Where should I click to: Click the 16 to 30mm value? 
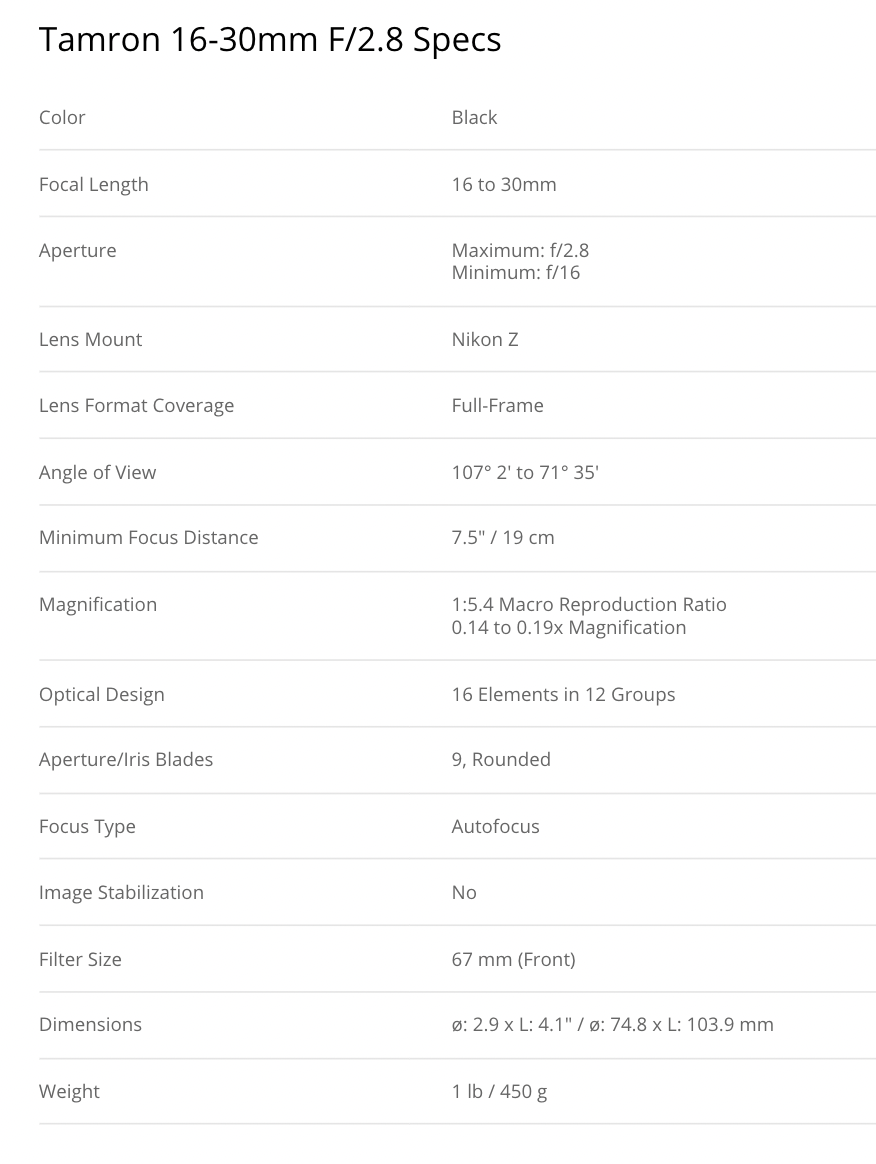pos(504,184)
